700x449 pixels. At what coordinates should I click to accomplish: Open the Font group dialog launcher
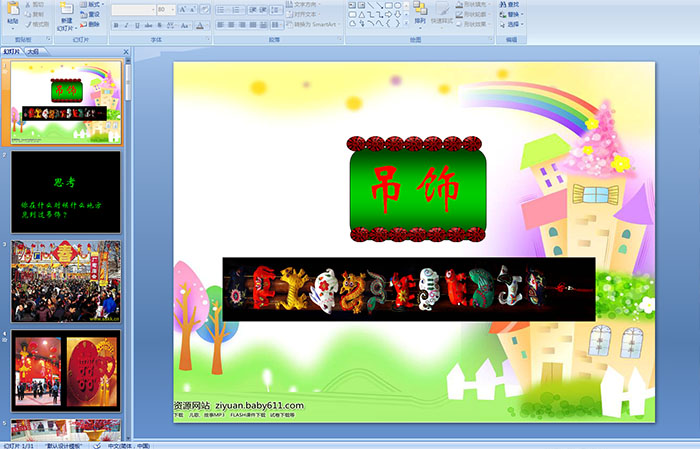(208, 39)
